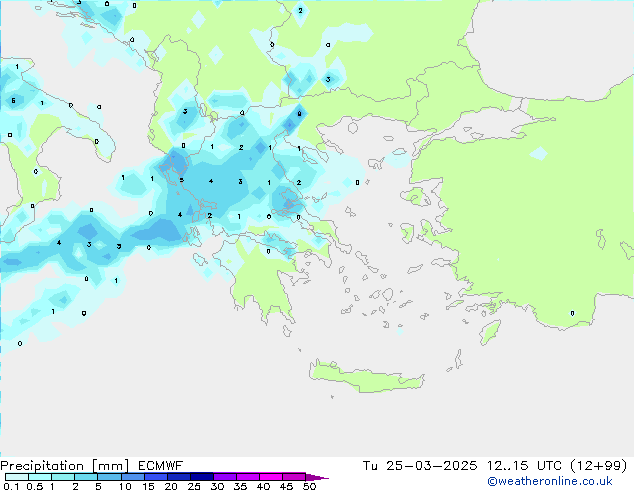Select the 1–2 mm legend color box
Image resolution: width=634 pixels, height=490 pixels.
click(63, 477)
